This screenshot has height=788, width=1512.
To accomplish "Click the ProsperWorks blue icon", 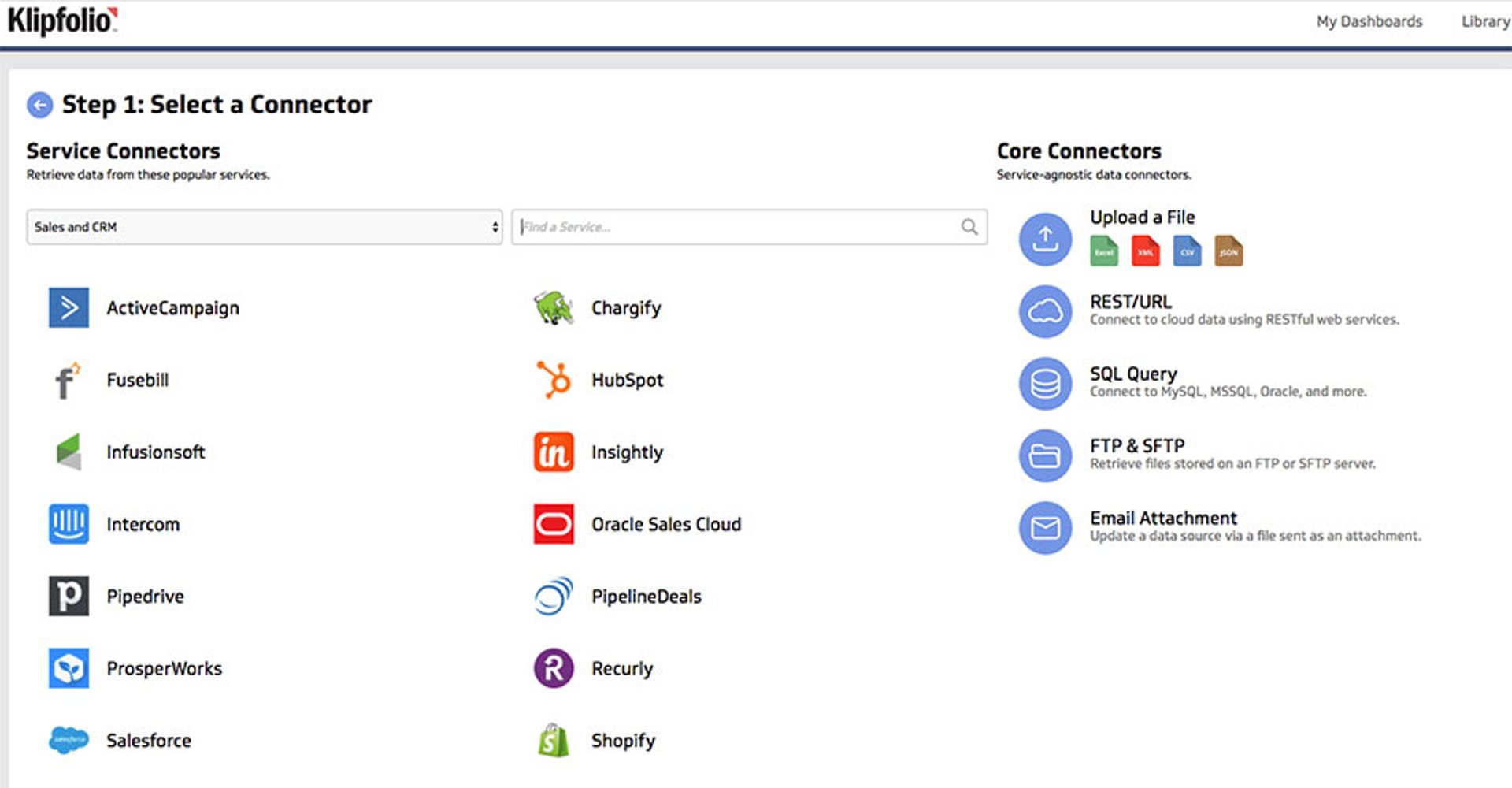I will [69, 668].
